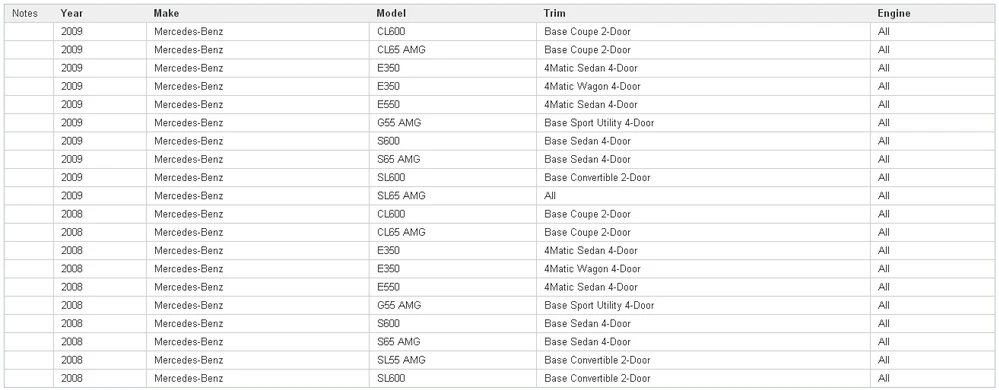Viewport: 999px width, 390px height.
Task: Click the 2009 SL65 AMG model cell
Action: tap(453, 196)
